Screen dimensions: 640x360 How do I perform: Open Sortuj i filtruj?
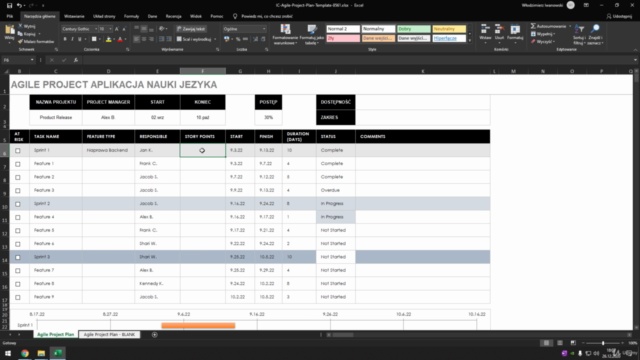tap(579, 34)
